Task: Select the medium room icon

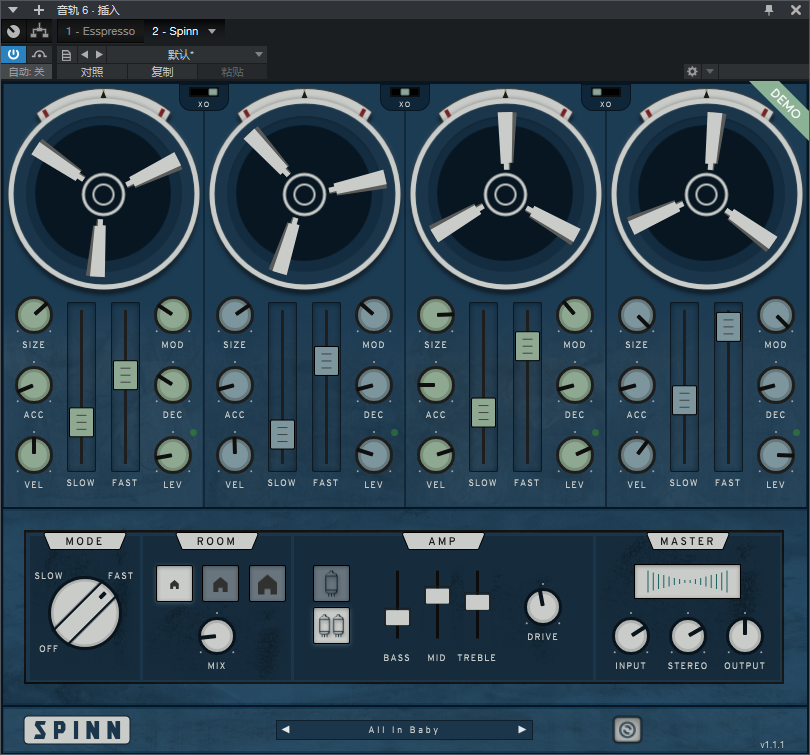Action: (221, 584)
